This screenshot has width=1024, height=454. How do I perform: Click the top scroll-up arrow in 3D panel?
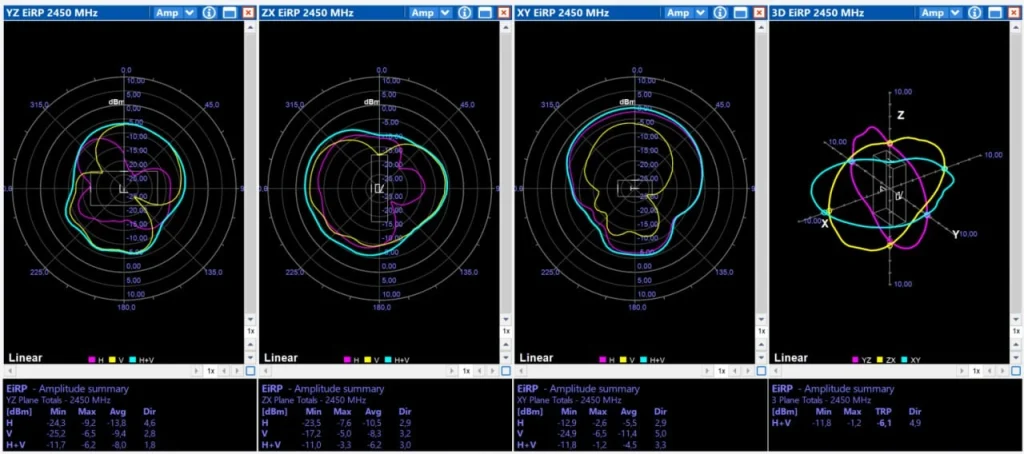[1016, 27]
